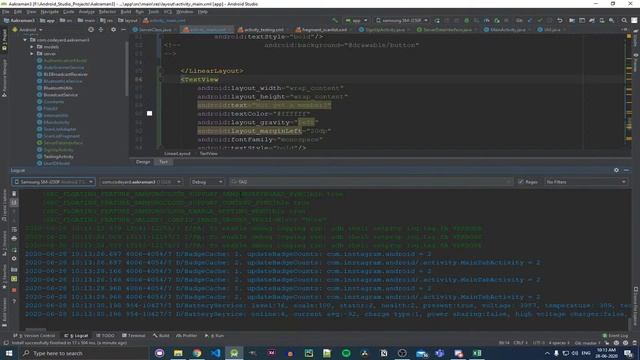This screenshot has height=360, width=640.
Task: Open the Version Control tool window
Action: pyautogui.click(x=34, y=336)
